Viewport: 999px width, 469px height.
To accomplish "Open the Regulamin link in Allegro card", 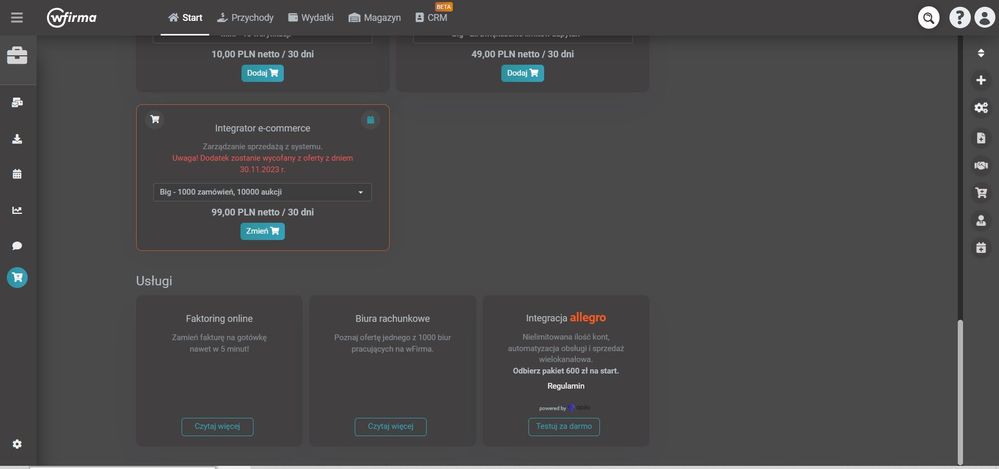I will click(x=566, y=386).
